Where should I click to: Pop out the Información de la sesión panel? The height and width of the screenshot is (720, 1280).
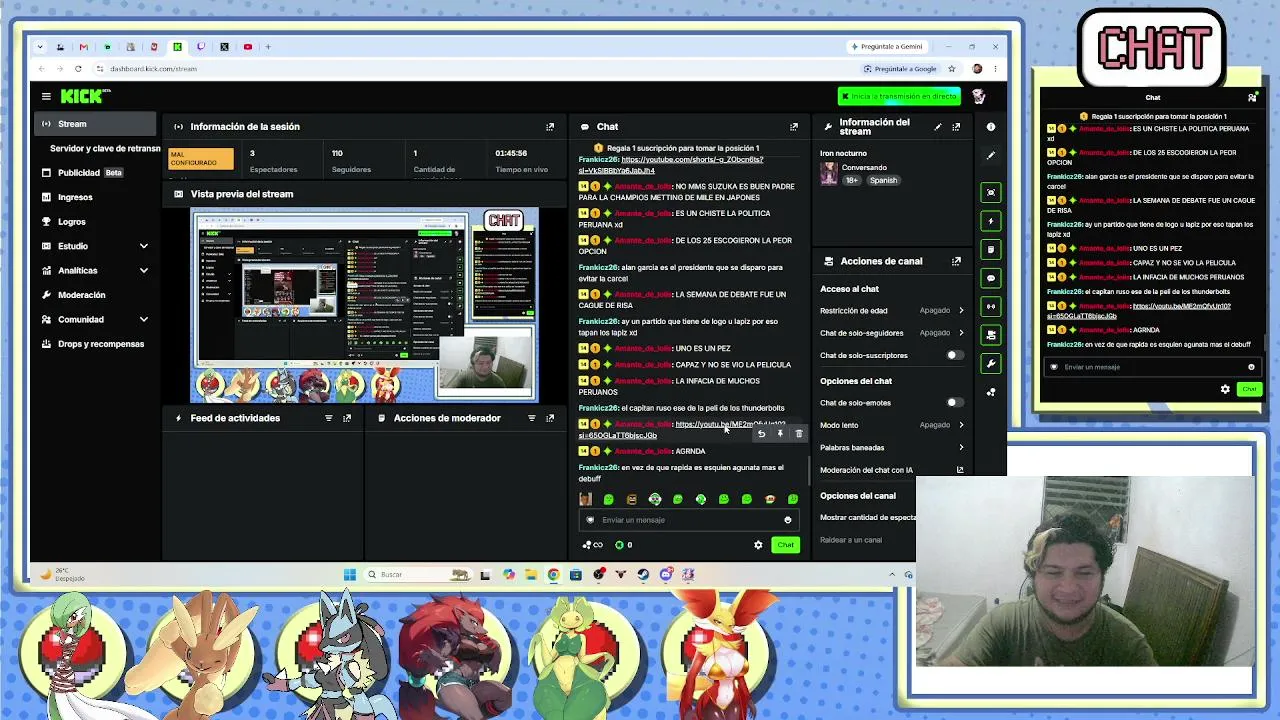(x=549, y=127)
